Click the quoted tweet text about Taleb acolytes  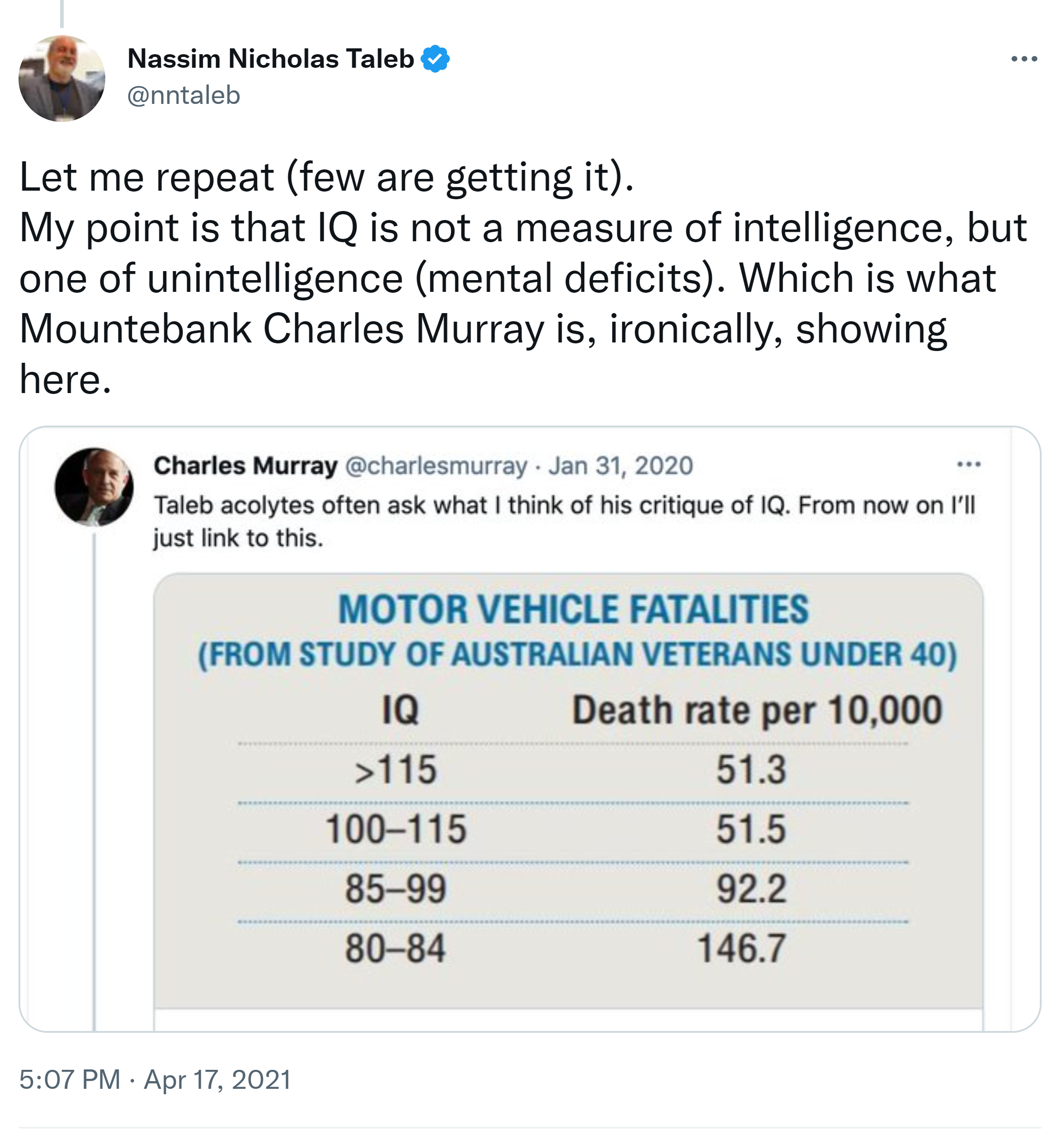564,521
